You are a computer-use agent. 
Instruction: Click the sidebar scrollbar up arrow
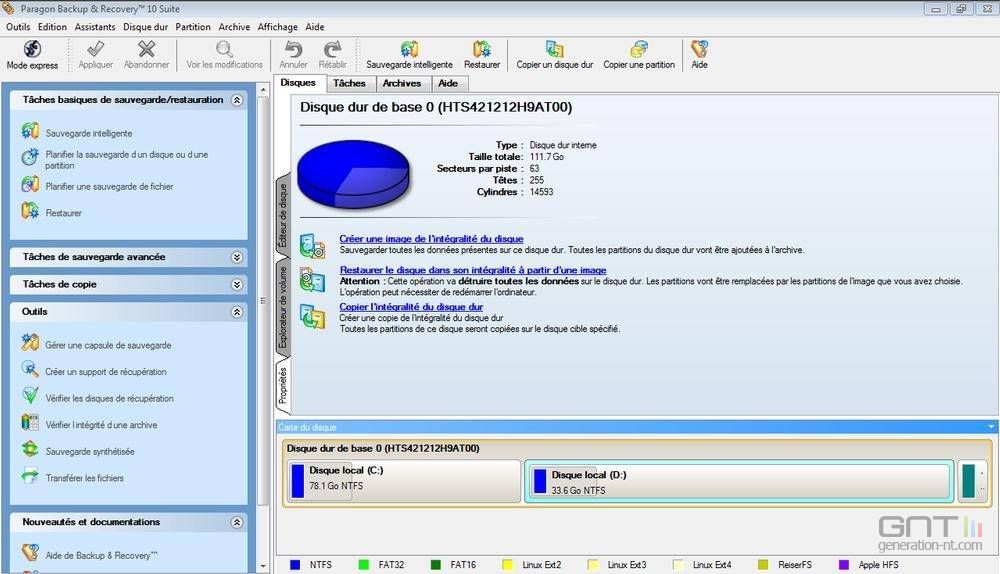tap(263, 91)
